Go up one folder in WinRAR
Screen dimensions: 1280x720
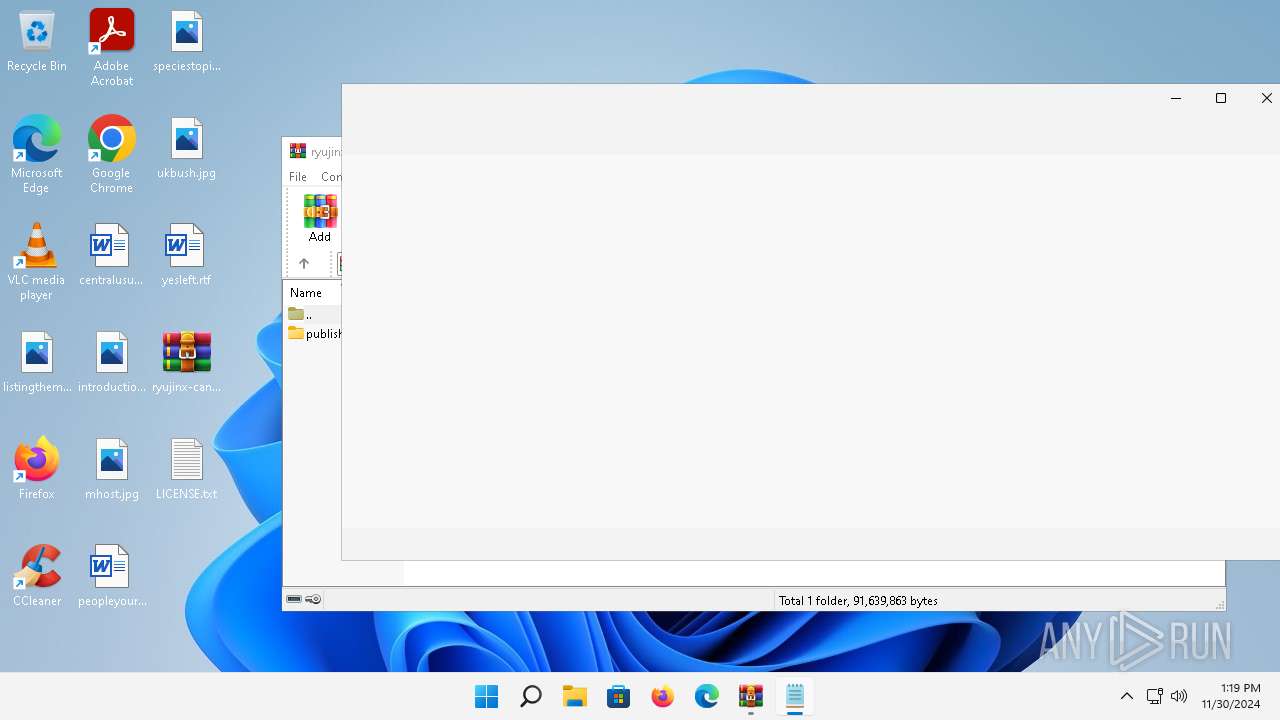(x=304, y=264)
